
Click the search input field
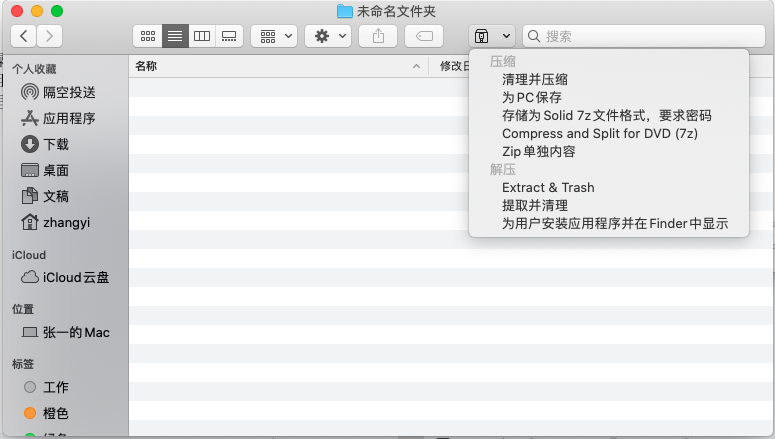[x=645, y=36]
